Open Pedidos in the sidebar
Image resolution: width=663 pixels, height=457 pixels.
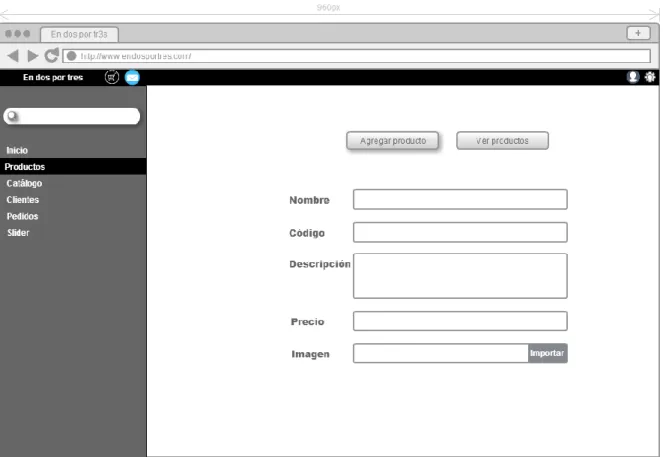[x=22, y=216]
